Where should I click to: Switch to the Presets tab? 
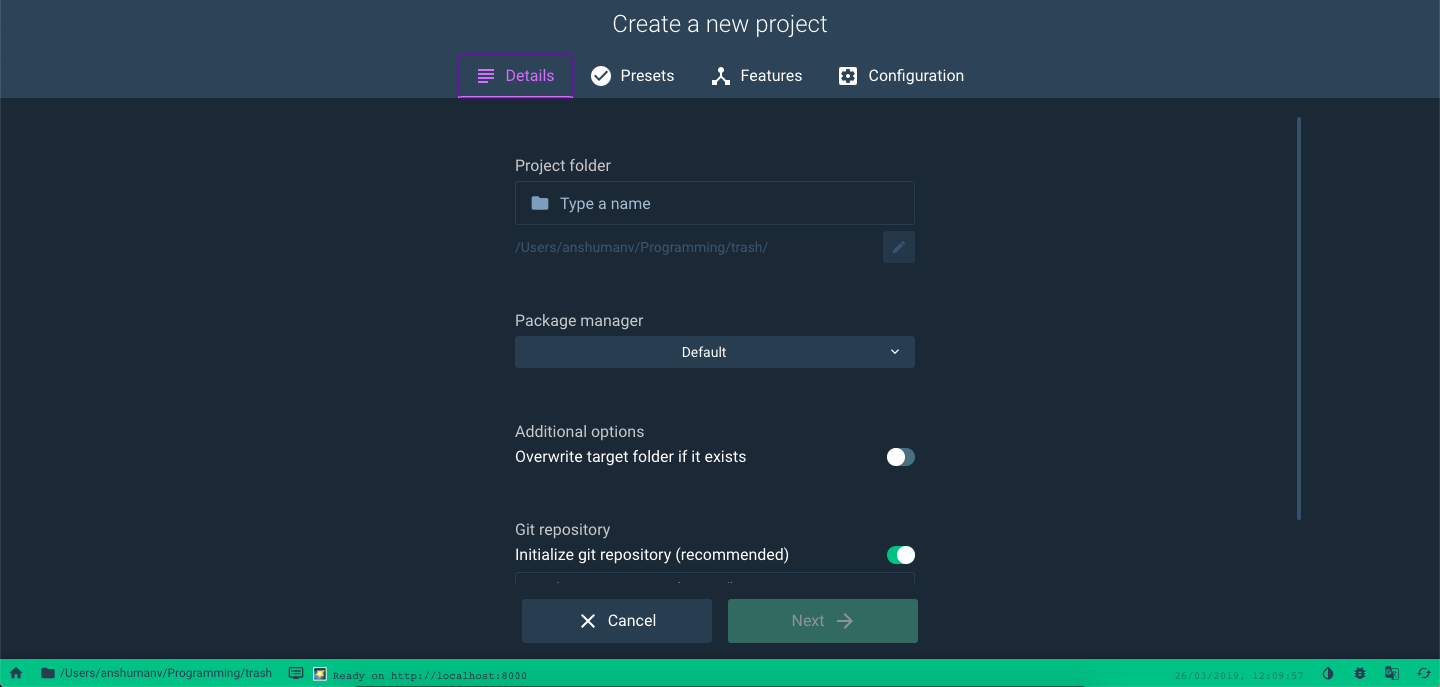pyautogui.click(x=632, y=75)
